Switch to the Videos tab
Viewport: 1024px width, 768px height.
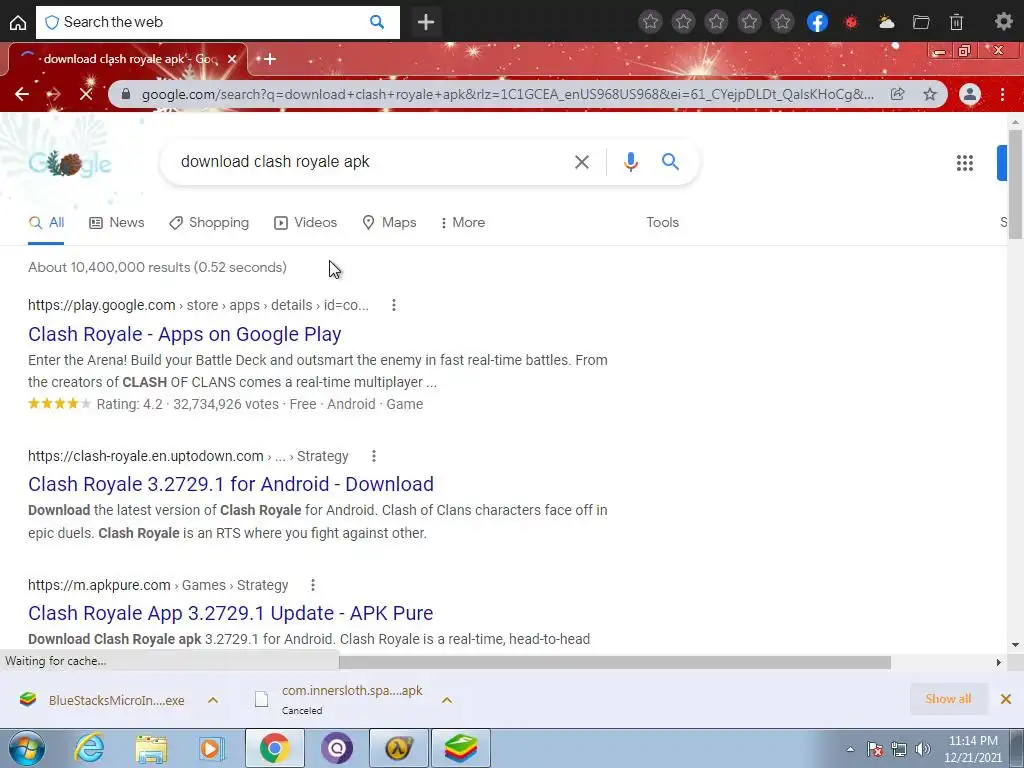point(306,223)
